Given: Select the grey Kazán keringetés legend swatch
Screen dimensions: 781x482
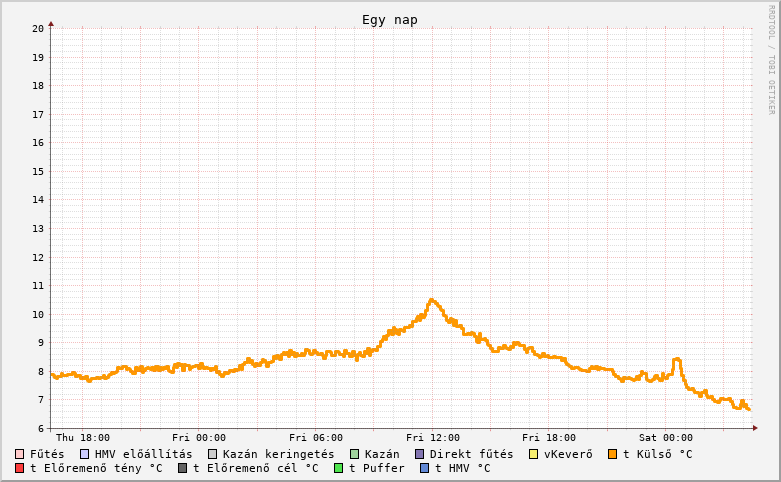Looking at the screenshot, I should pyautogui.click(x=213, y=454).
